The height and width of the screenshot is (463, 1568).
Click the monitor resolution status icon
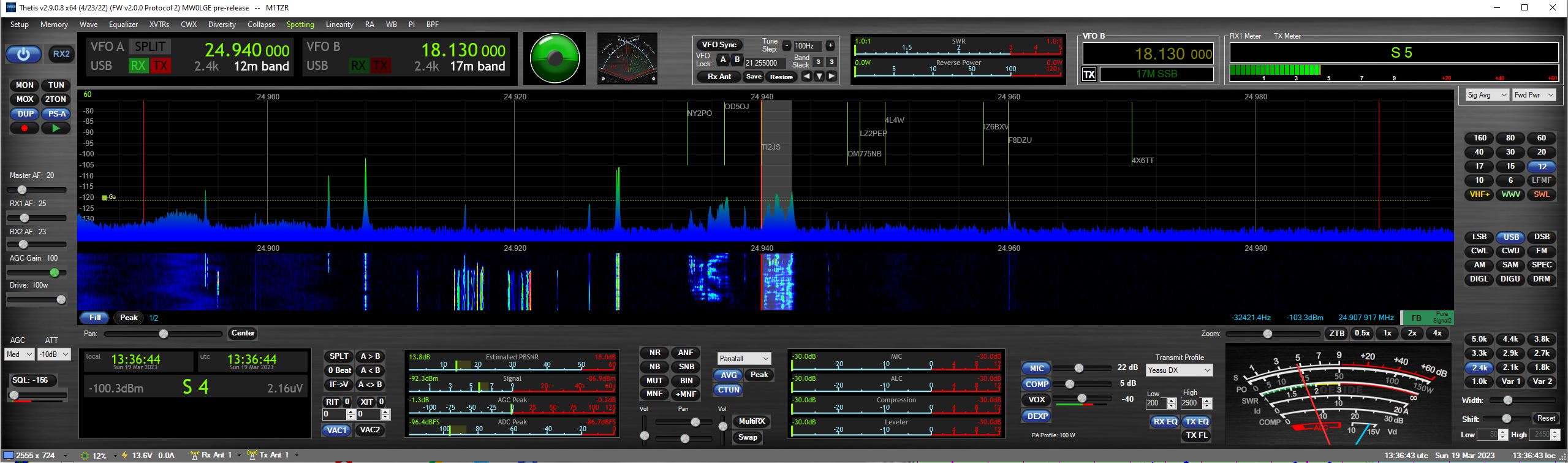[x=8, y=455]
